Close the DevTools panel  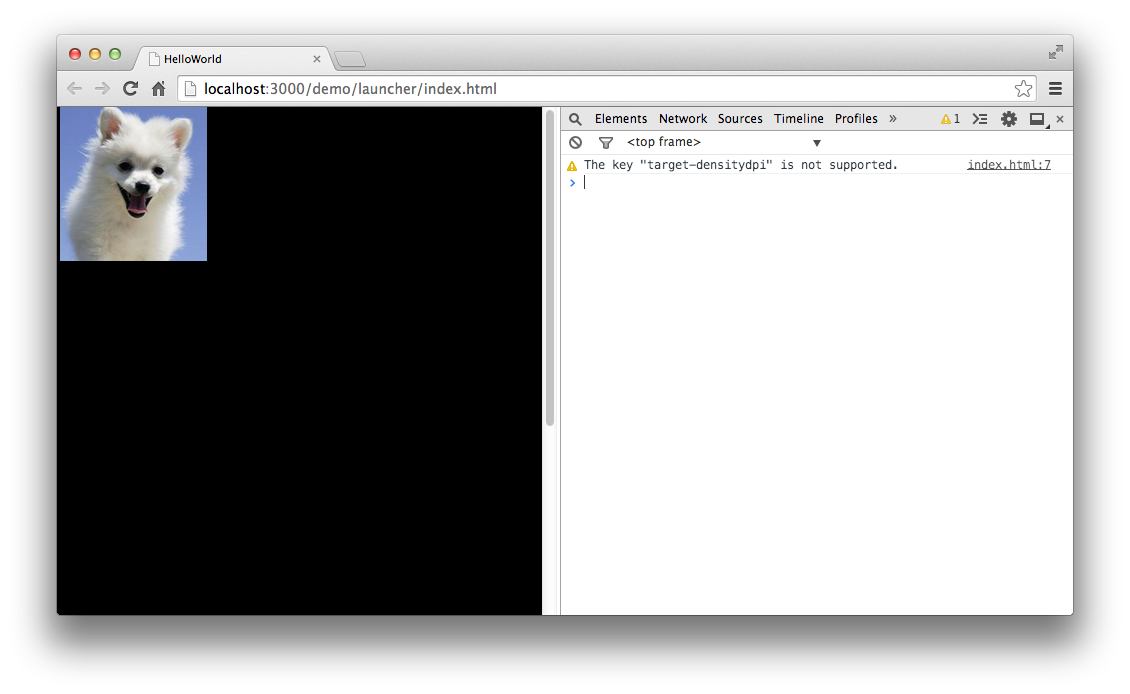(x=1060, y=119)
